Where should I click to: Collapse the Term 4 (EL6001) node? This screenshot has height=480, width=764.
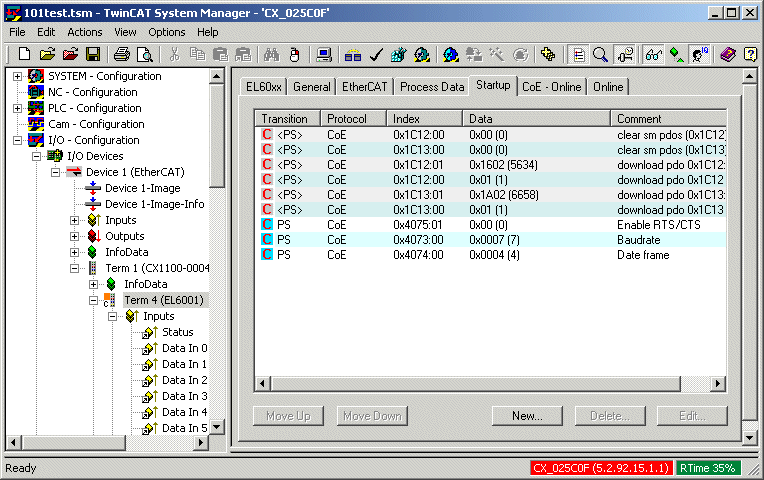(x=91, y=300)
